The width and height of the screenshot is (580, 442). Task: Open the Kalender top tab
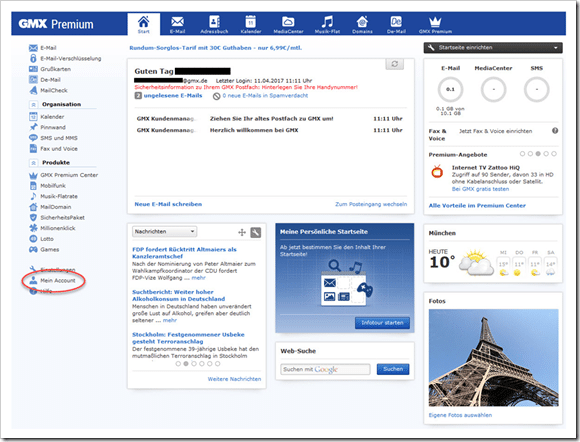coord(251,25)
